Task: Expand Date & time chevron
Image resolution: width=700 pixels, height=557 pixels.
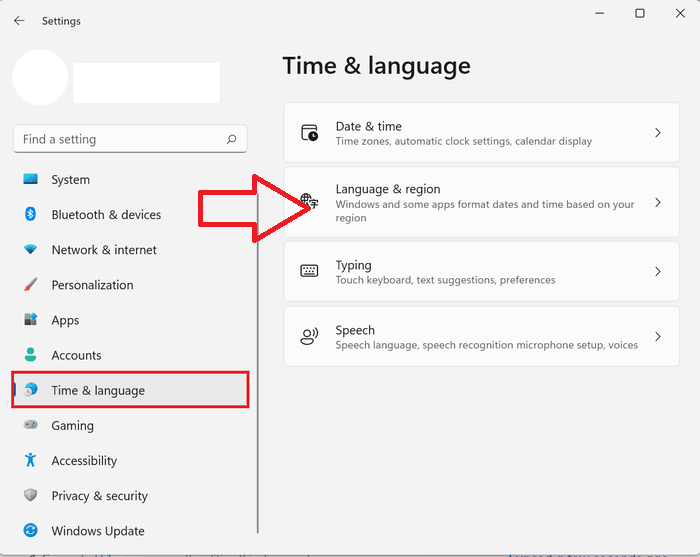Action: (658, 133)
